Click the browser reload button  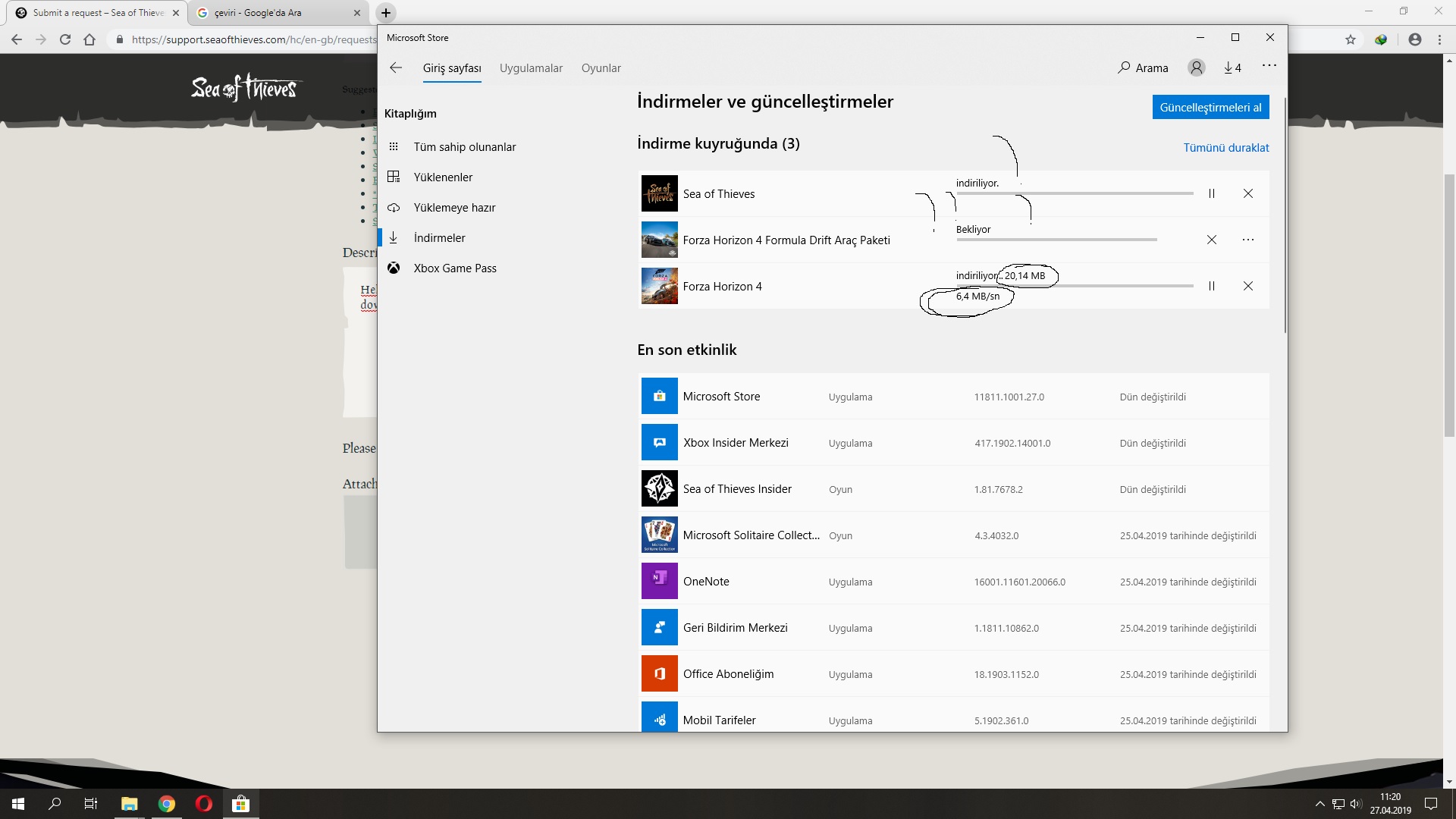tap(65, 39)
